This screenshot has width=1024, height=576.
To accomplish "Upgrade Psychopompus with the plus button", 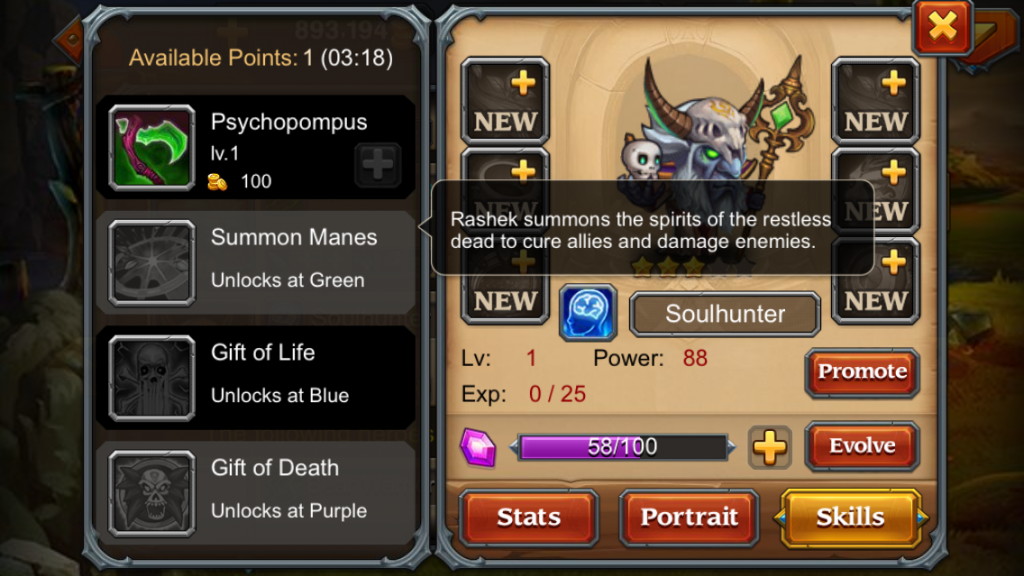I will tap(377, 164).
